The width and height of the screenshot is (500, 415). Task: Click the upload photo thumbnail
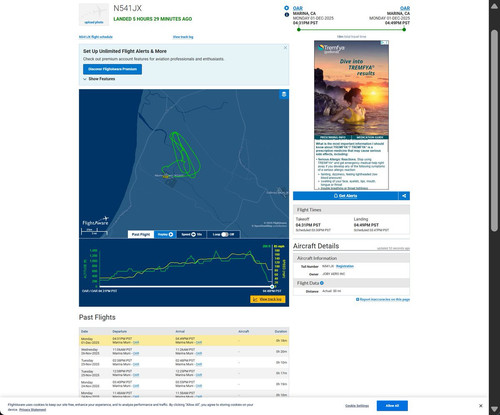click(x=94, y=15)
